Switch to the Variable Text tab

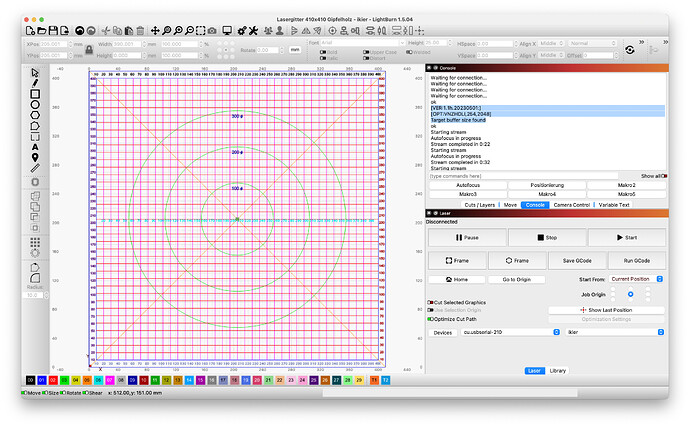coord(614,205)
